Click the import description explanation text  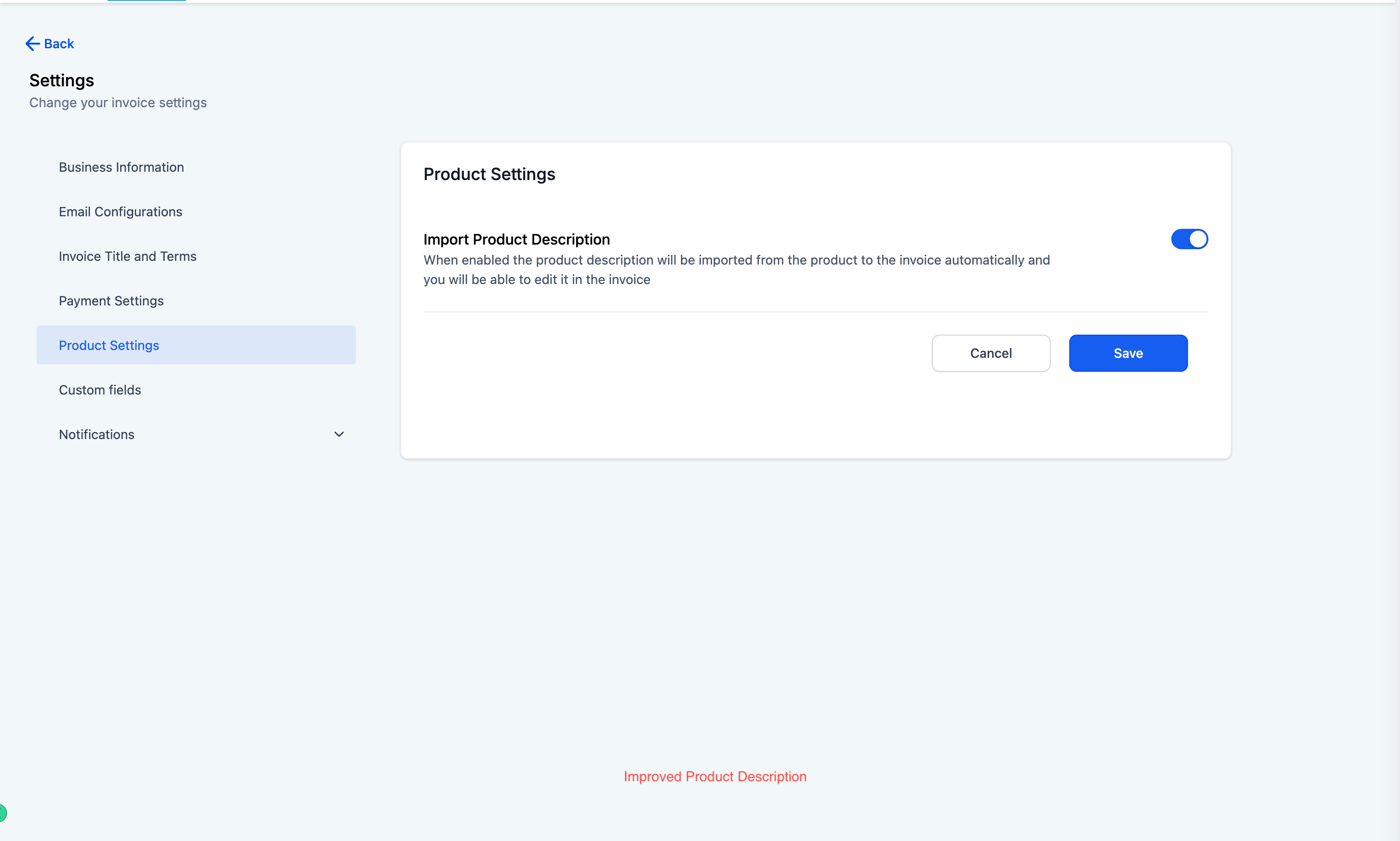(x=736, y=270)
